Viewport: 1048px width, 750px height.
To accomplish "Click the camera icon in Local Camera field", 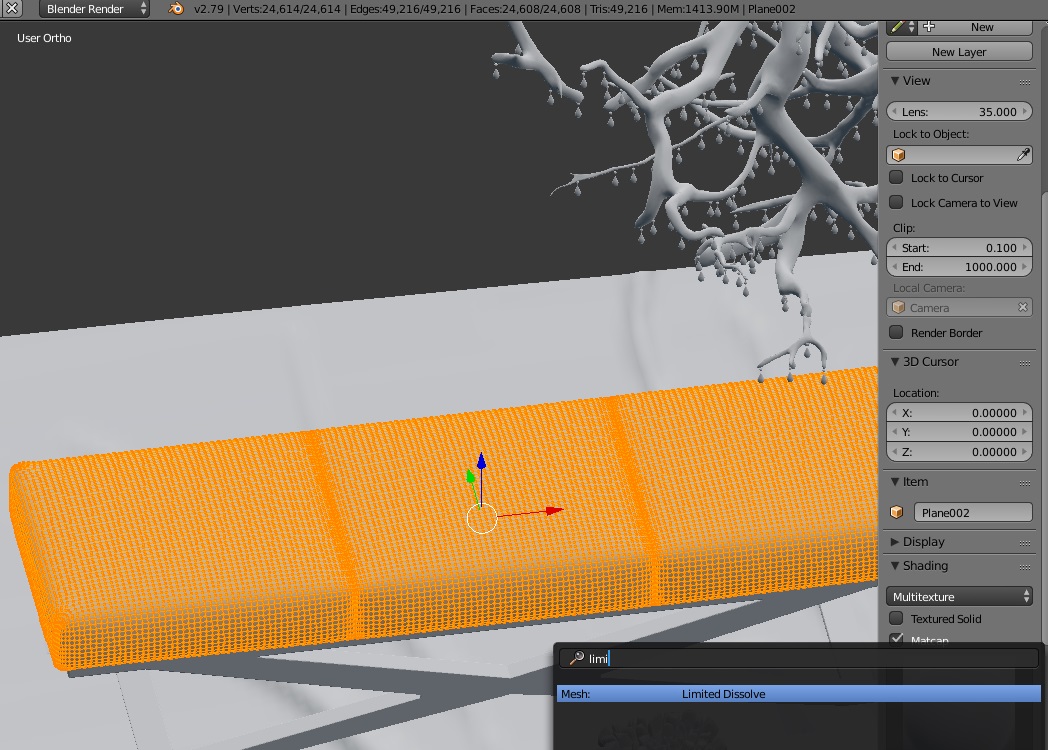I will coord(897,307).
